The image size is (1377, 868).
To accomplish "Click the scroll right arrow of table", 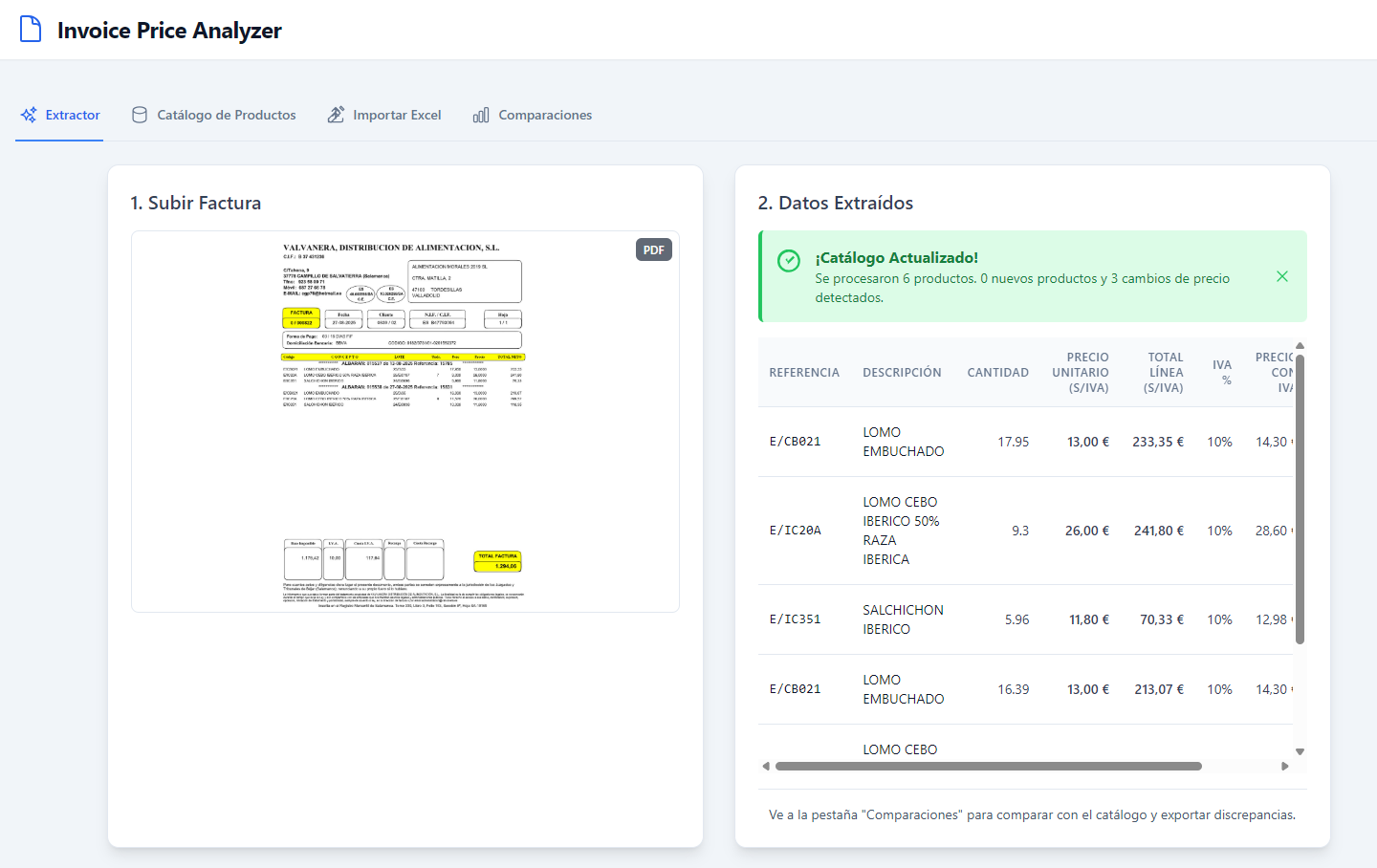I will point(1285,766).
